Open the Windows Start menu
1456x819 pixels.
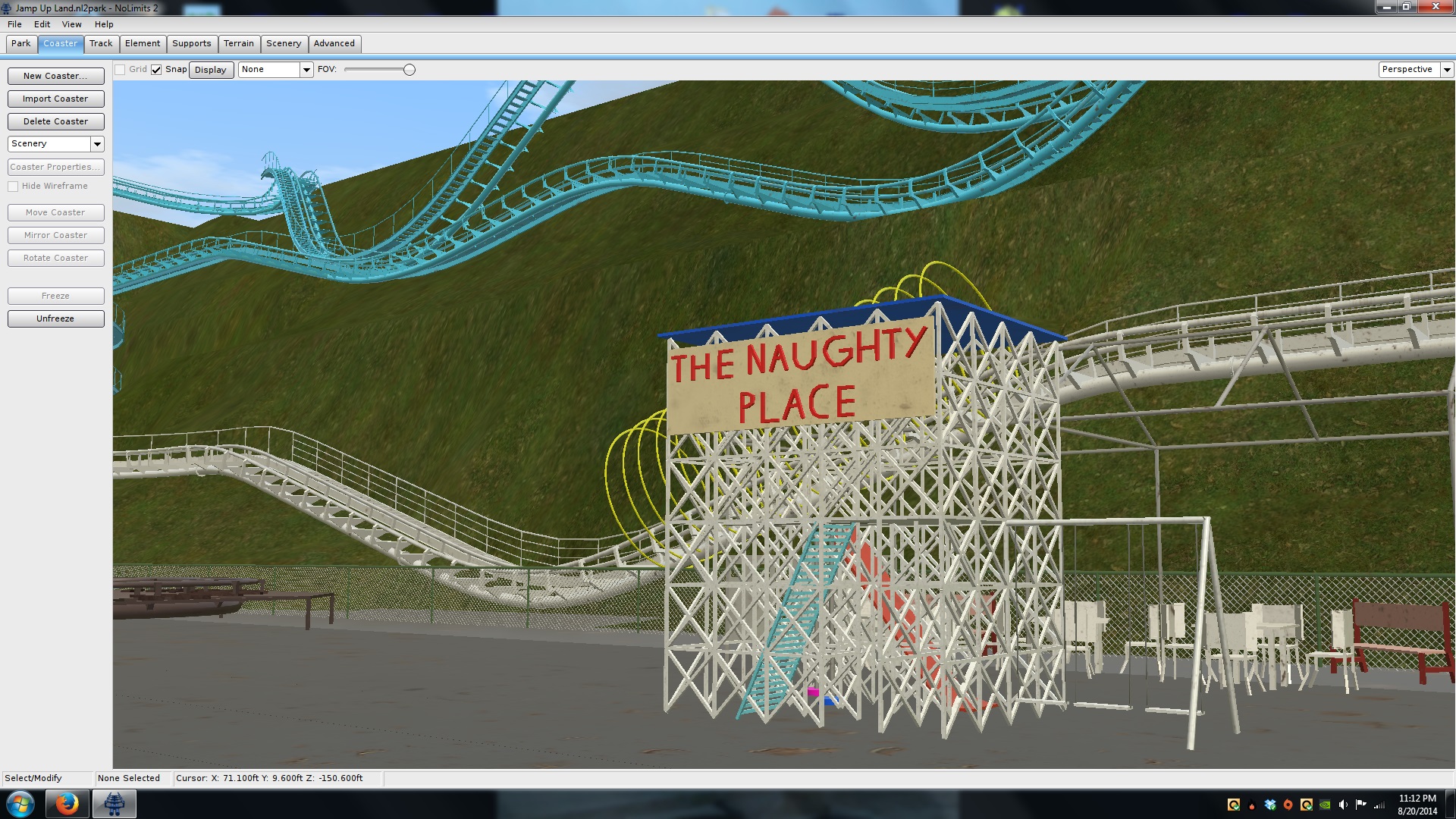pos(20,804)
